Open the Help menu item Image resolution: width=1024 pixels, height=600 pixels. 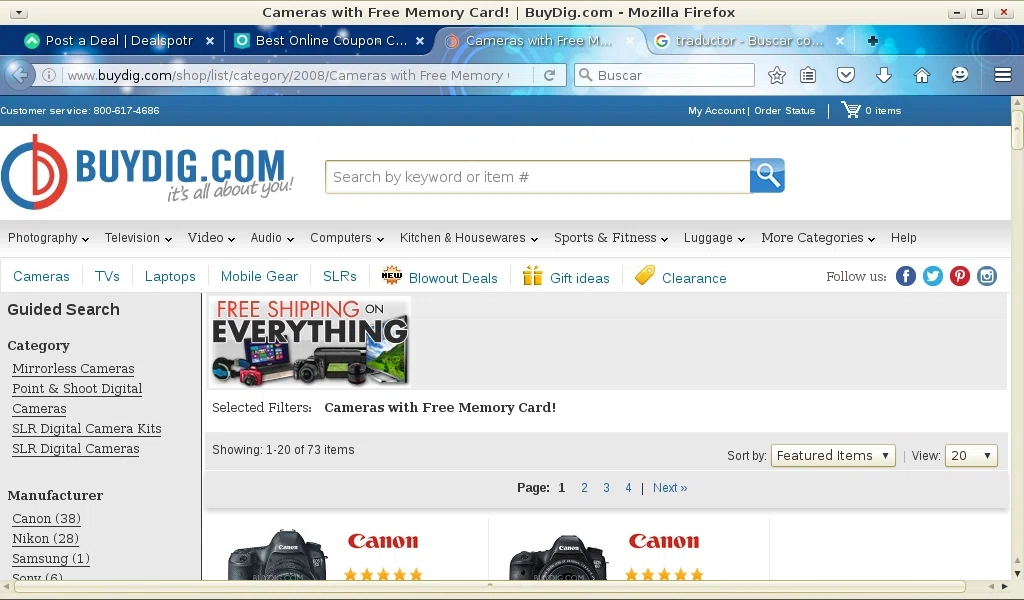(x=903, y=238)
